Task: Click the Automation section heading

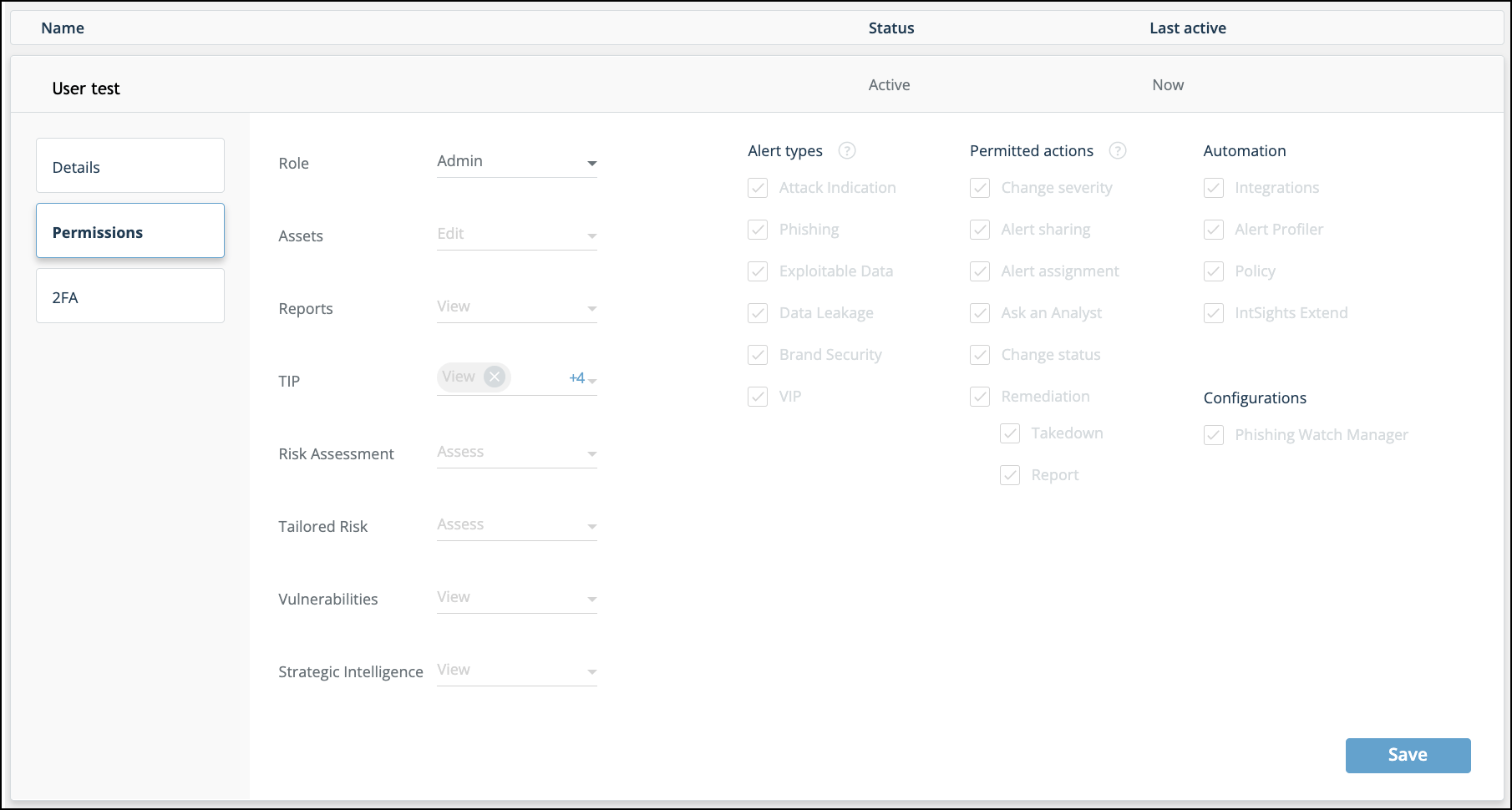Action: (x=1245, y=151)
